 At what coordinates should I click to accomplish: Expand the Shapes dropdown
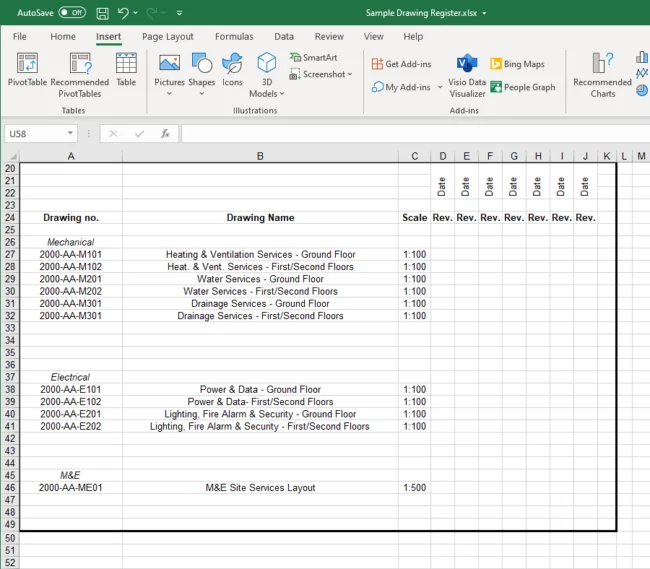tap(201, 94)
